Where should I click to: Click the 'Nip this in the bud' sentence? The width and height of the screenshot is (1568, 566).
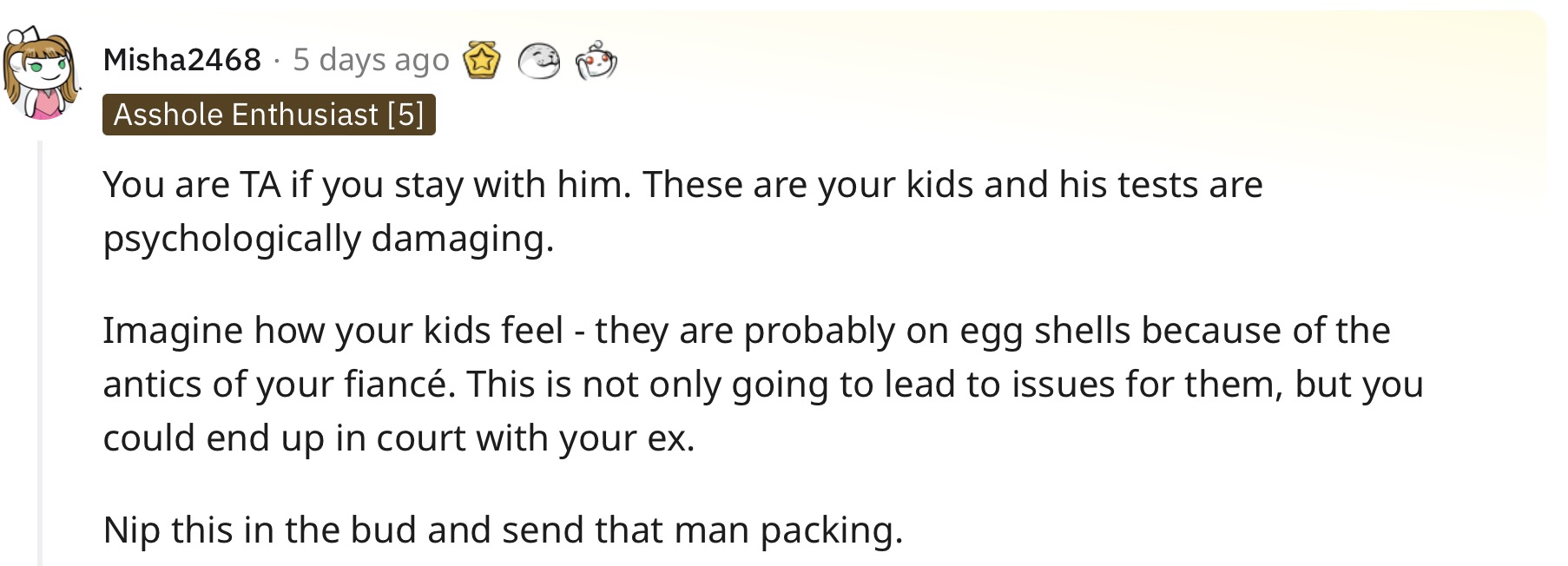click(x=503, y=530)
